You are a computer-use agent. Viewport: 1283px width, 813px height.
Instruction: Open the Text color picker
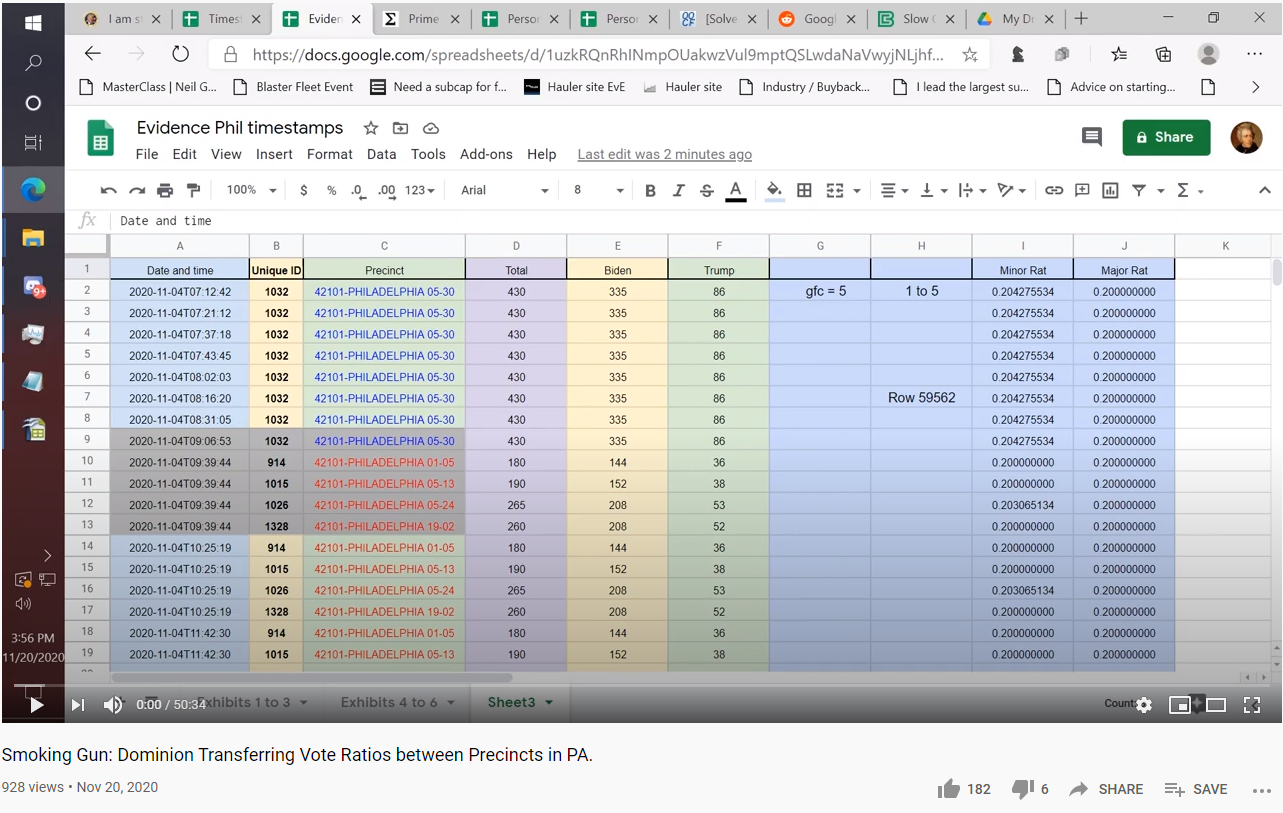pyautogui.click(x=736, y=190)
